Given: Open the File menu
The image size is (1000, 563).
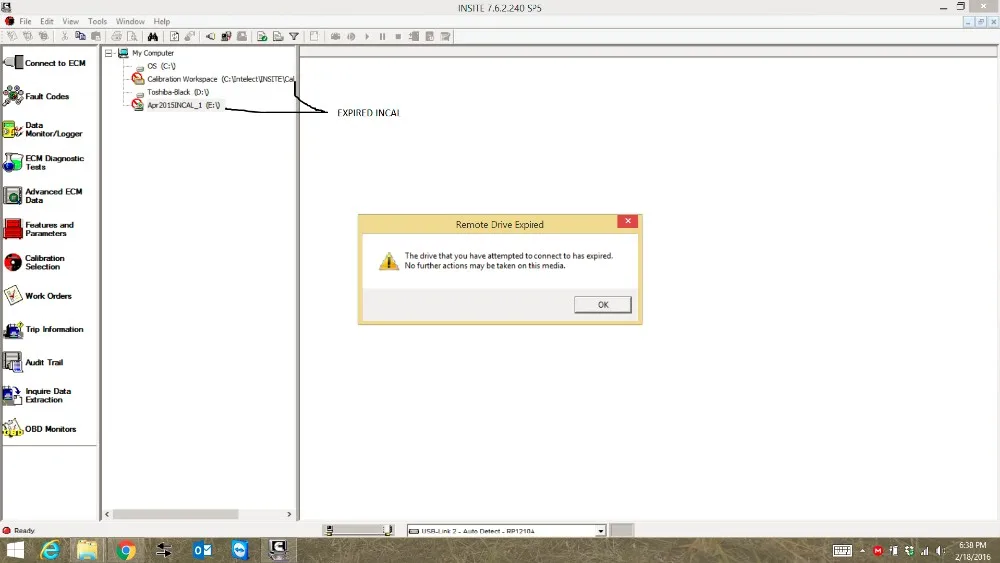Looking at the screenshot, I should click(x=26, y=21).
